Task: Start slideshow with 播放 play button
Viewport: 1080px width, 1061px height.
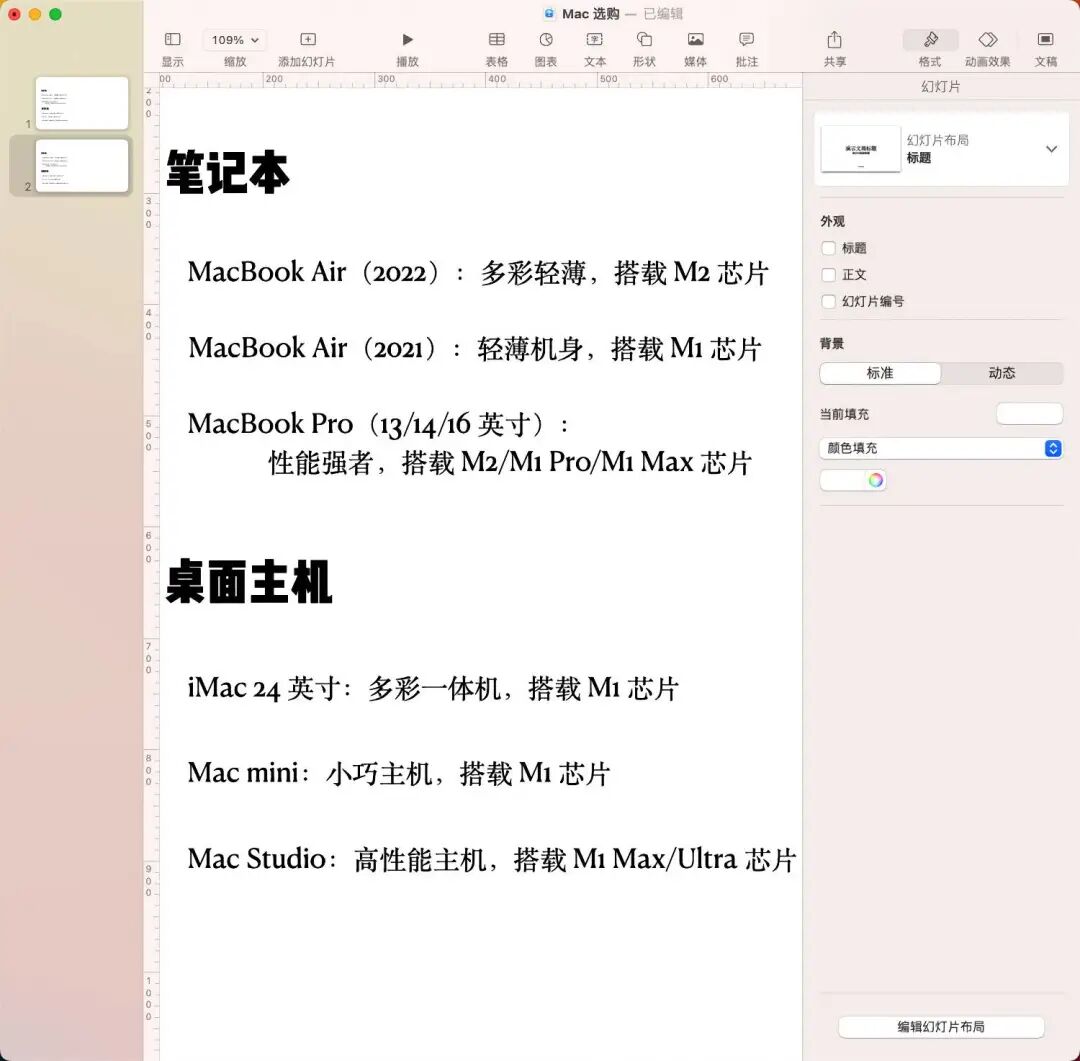Action: 407,39
